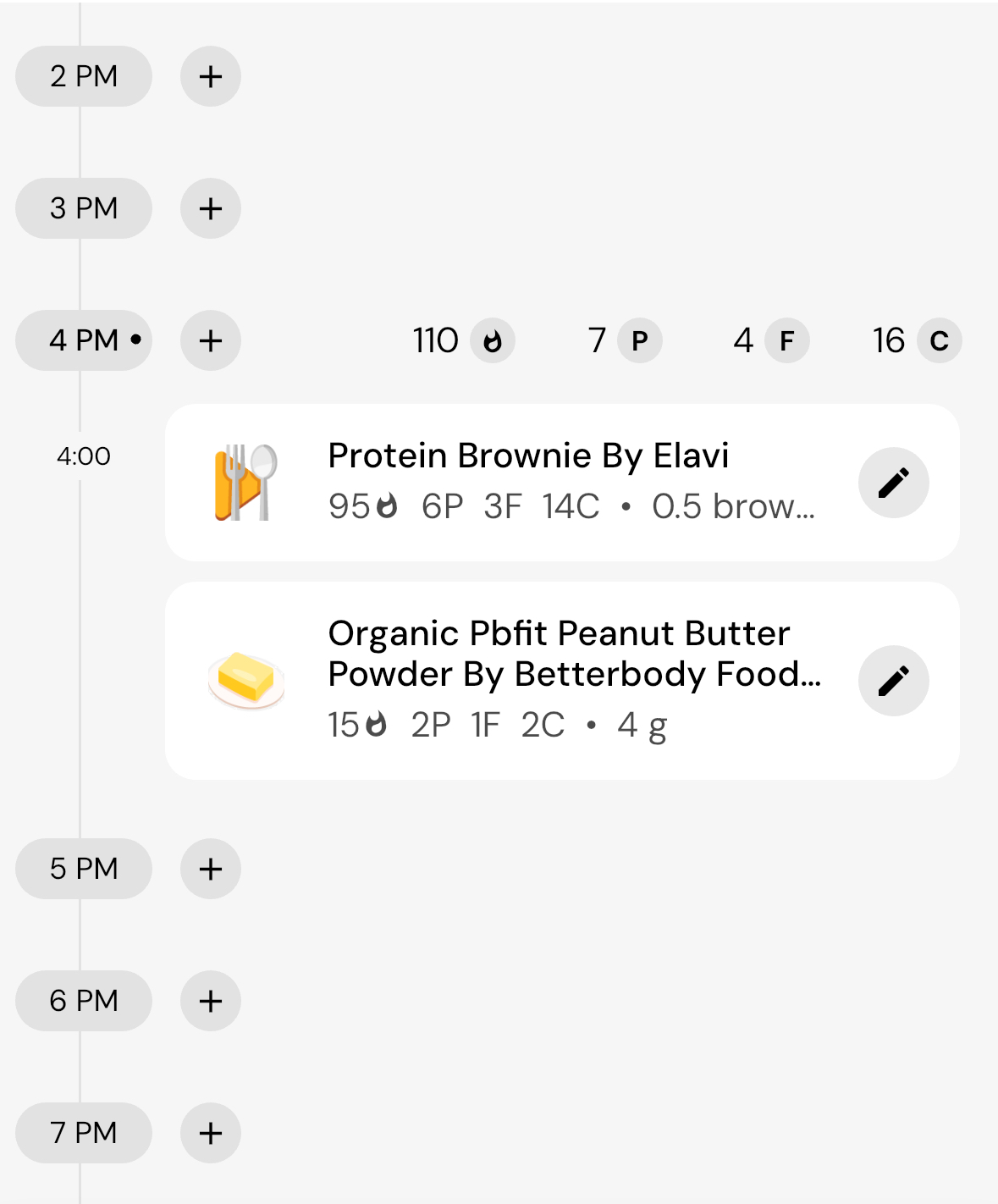Open the Organic Pbfit Peanut Butter card
This screenshot has height=1204, width=998.
(562, 681)
